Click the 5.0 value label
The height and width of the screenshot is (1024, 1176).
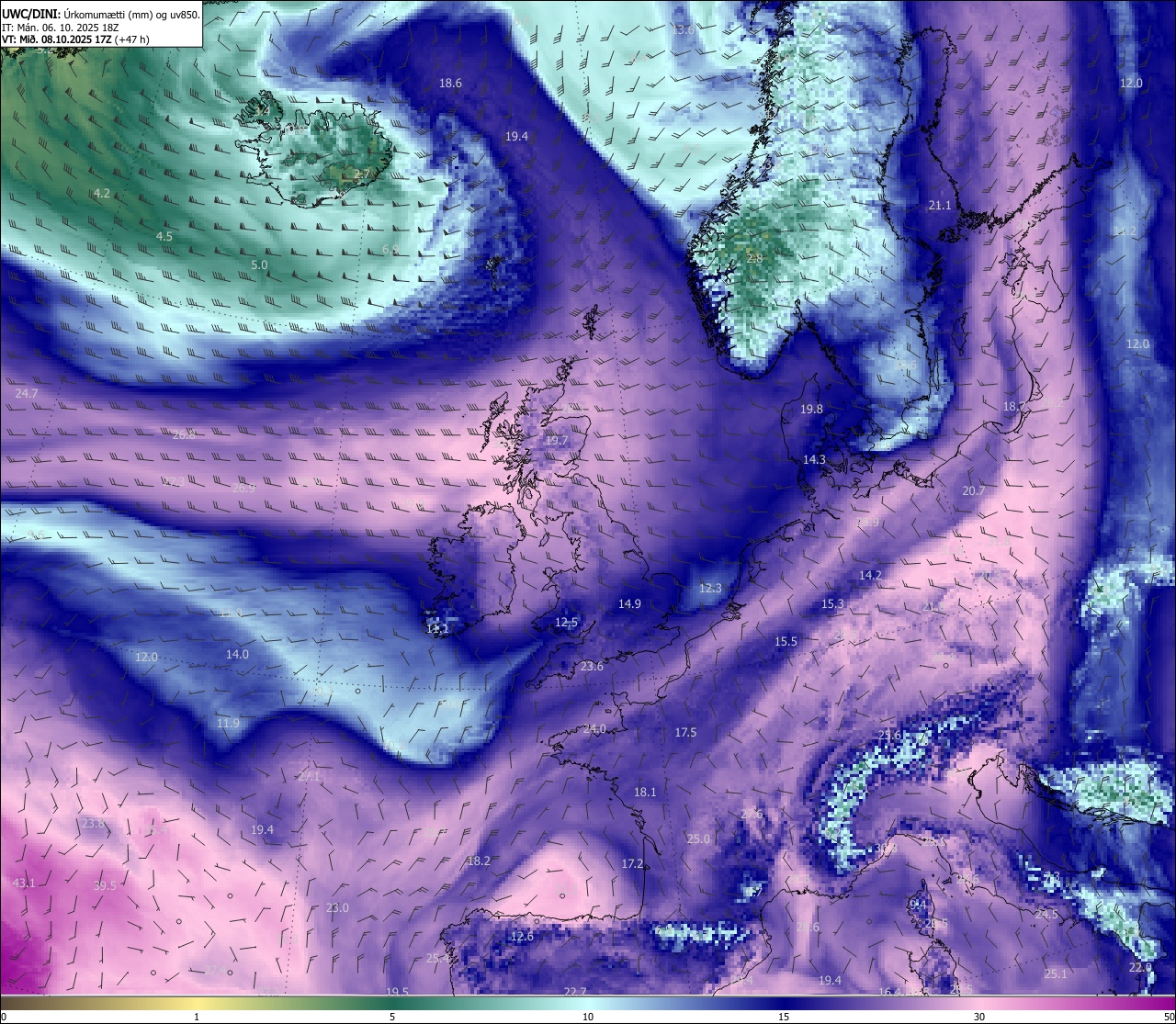(x=259, y=264)
